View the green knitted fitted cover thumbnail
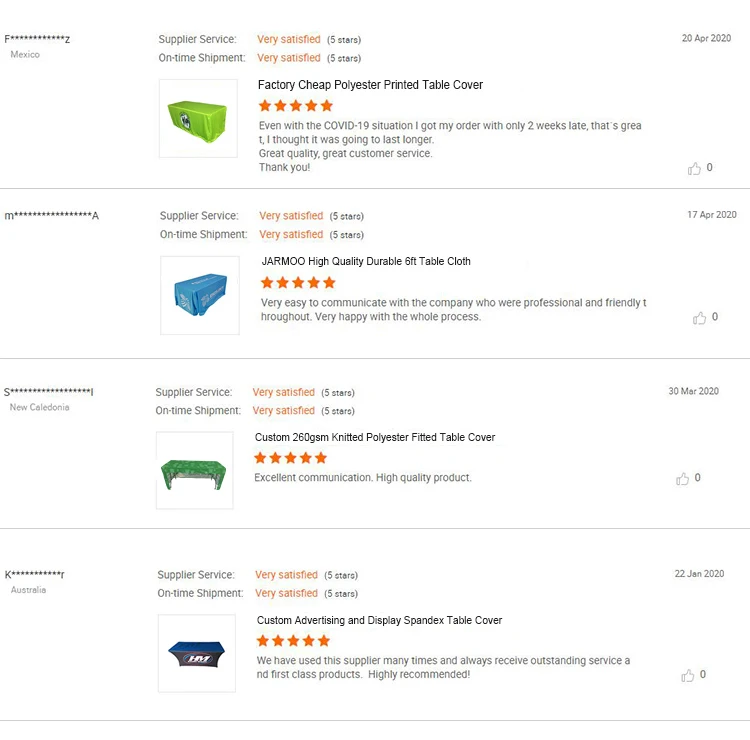750x740 pixels. click(x=194, y=470)
